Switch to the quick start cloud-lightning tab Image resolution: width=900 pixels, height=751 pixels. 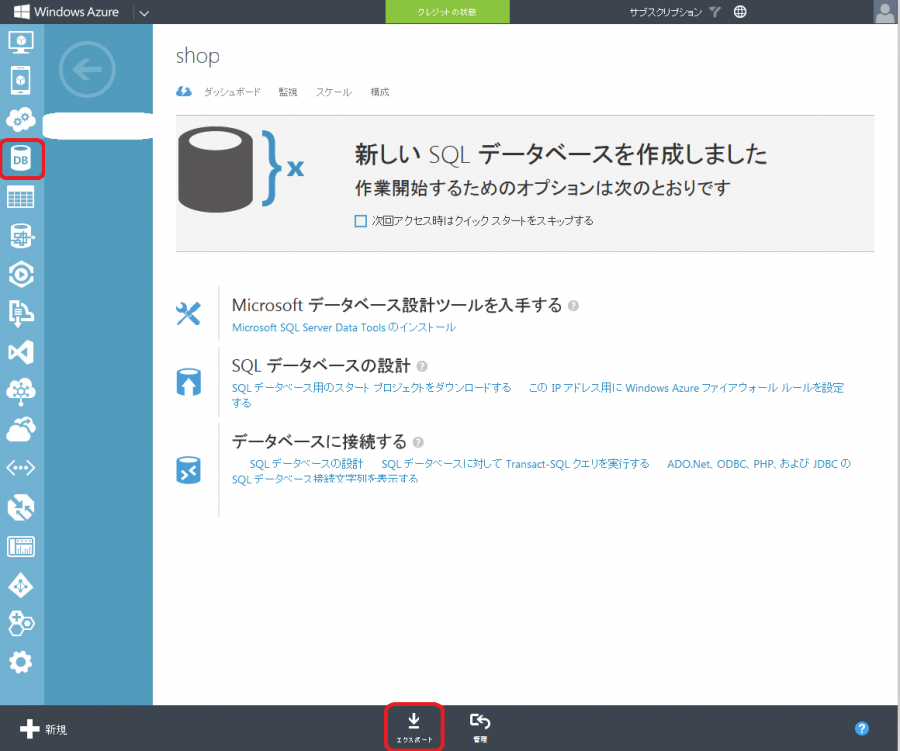tap(184, 92)
